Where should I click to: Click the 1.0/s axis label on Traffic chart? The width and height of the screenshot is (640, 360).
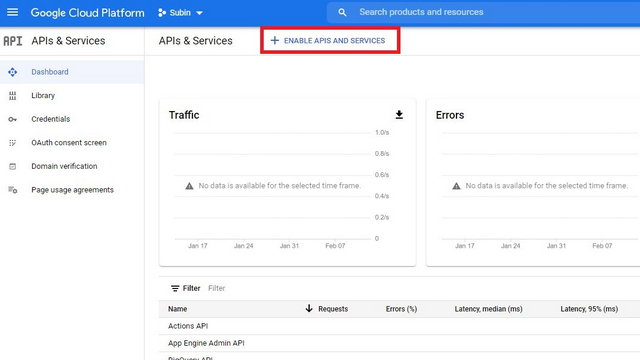[382, 132]
